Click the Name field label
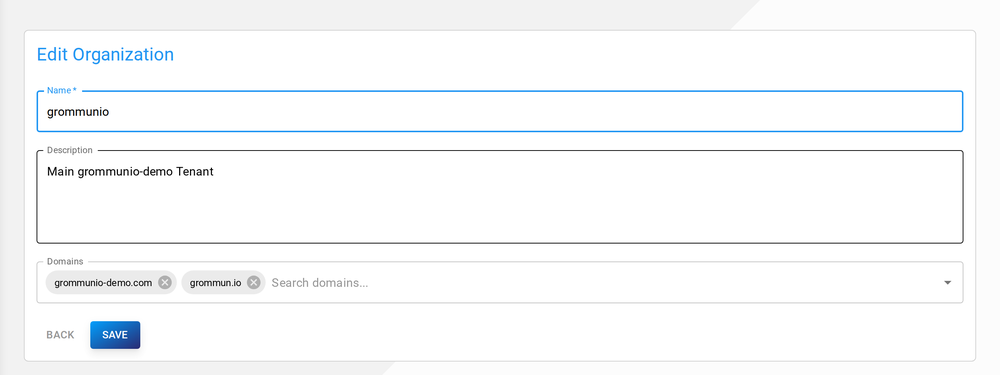The height and width of the screenshot is (375, 1000). [x=59, y=91]
